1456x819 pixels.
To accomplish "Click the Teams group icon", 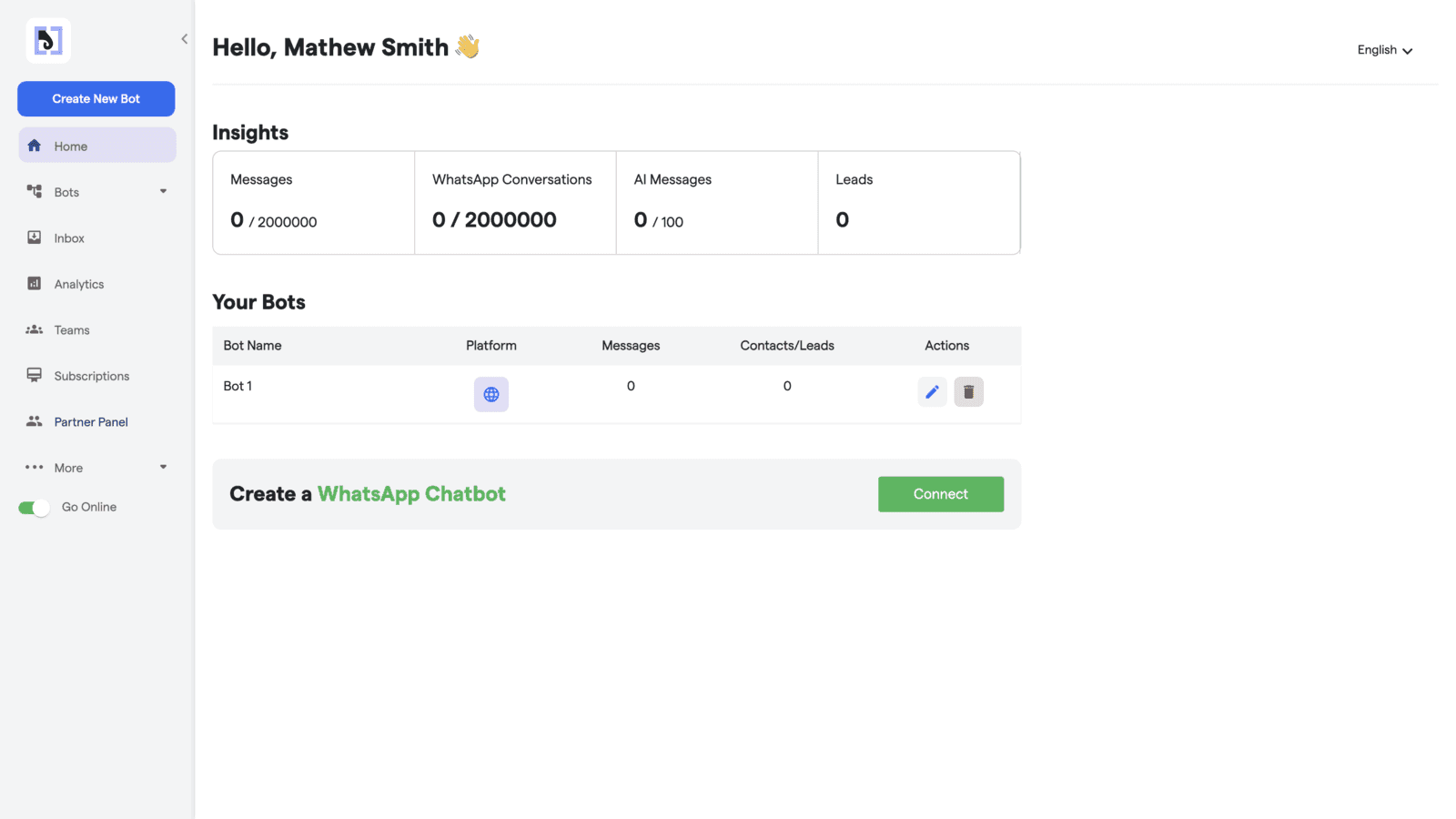I will point(35,329).
